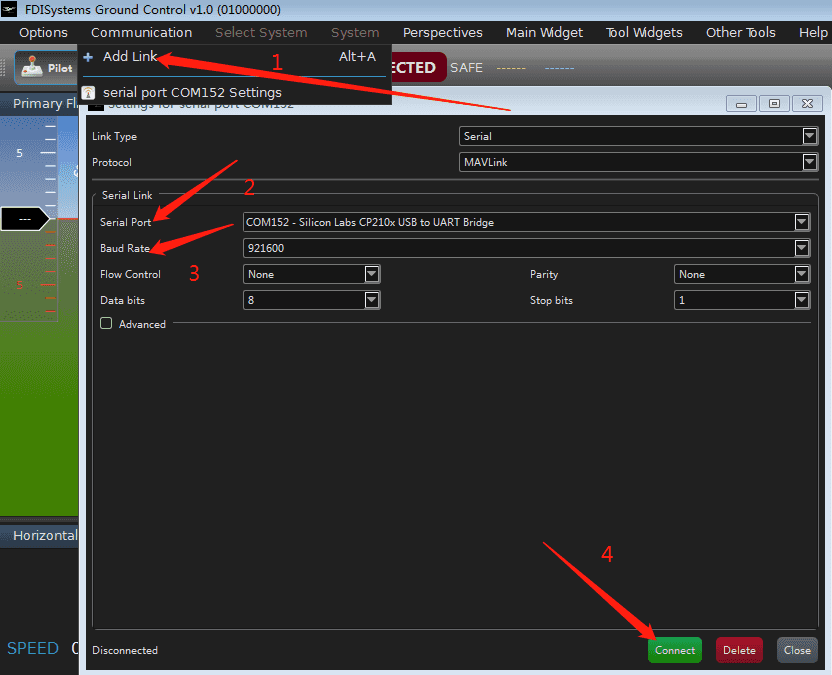Open the Serial Port COM152 dropdown
The image size is (832, 675).
[x=526, y=222]
